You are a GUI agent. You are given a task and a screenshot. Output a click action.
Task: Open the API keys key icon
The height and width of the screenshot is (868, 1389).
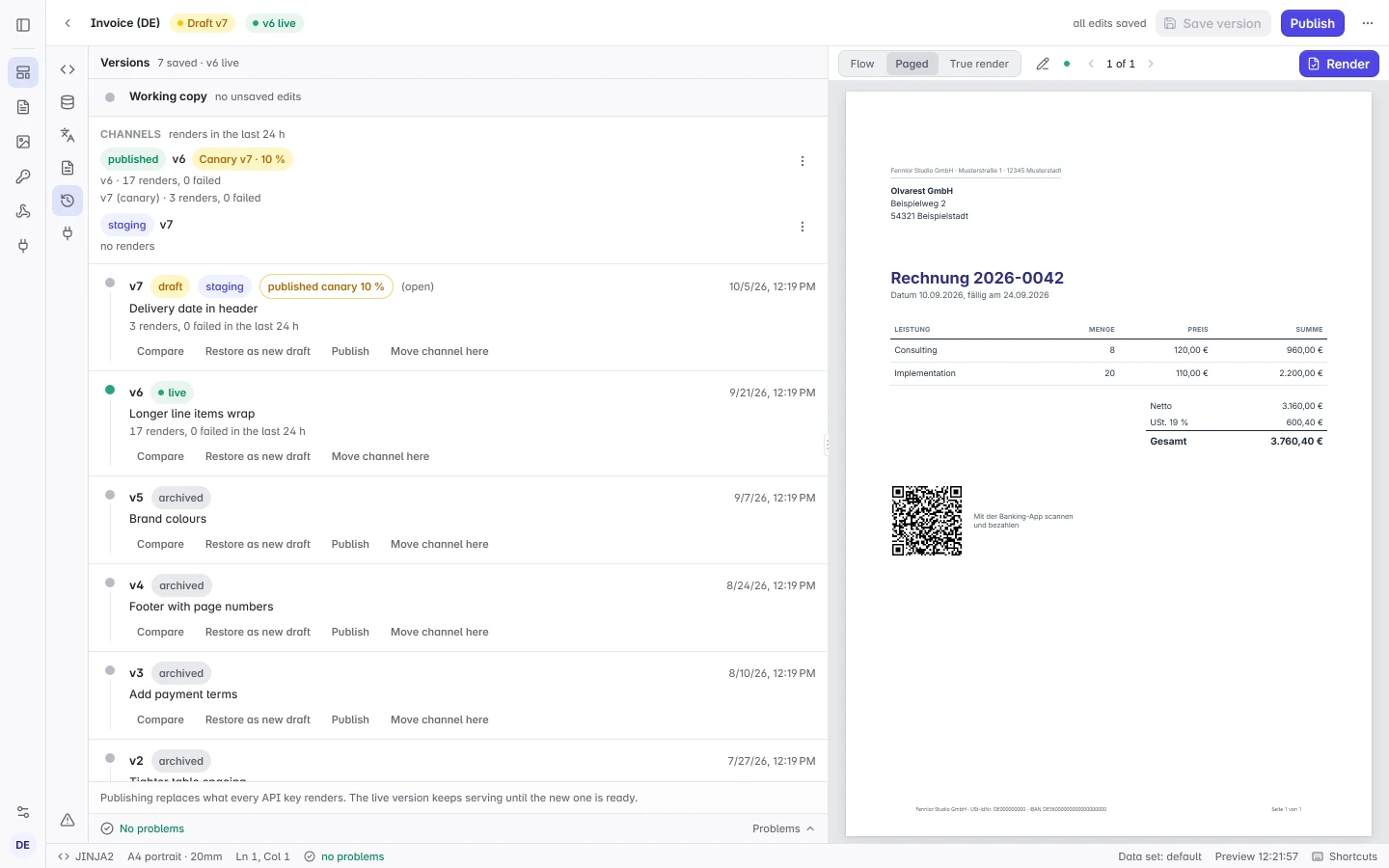coord(23,176)
